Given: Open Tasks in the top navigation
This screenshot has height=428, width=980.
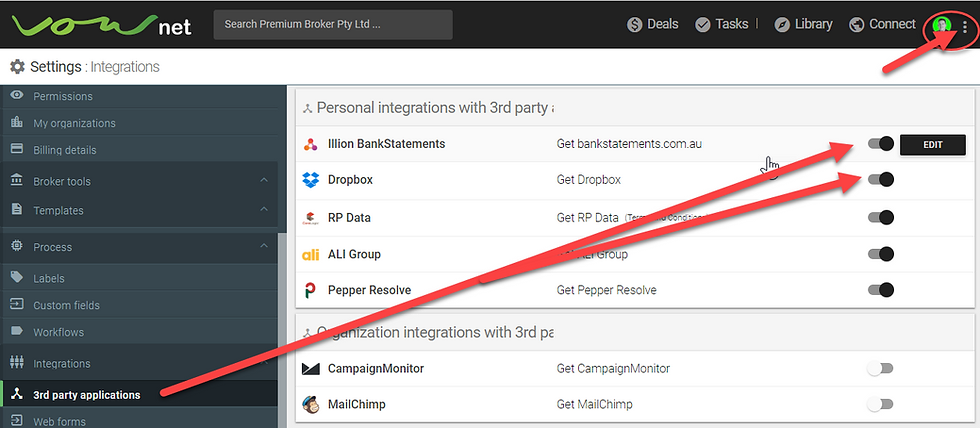Looking at the screenshot, I should [x=722, y=24].
